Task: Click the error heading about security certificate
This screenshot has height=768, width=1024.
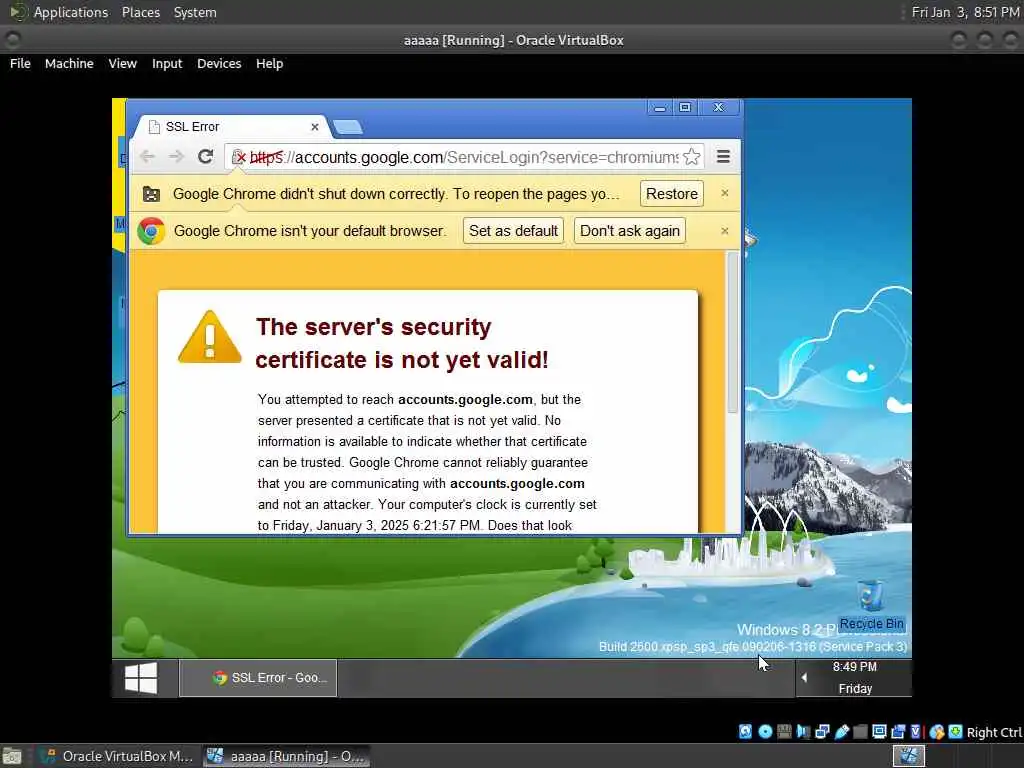Action: (x=402, y=344)
